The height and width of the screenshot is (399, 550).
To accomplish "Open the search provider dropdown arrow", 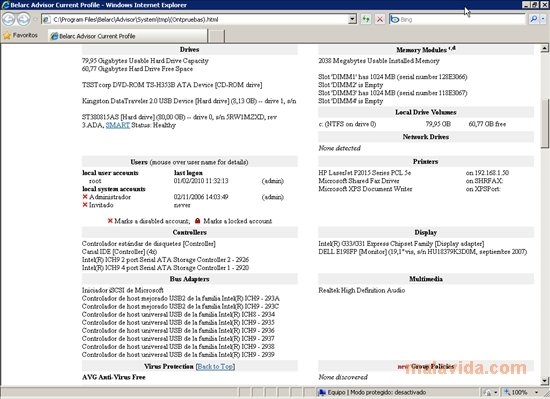I will pyautogui.click(x=543, y=19).
